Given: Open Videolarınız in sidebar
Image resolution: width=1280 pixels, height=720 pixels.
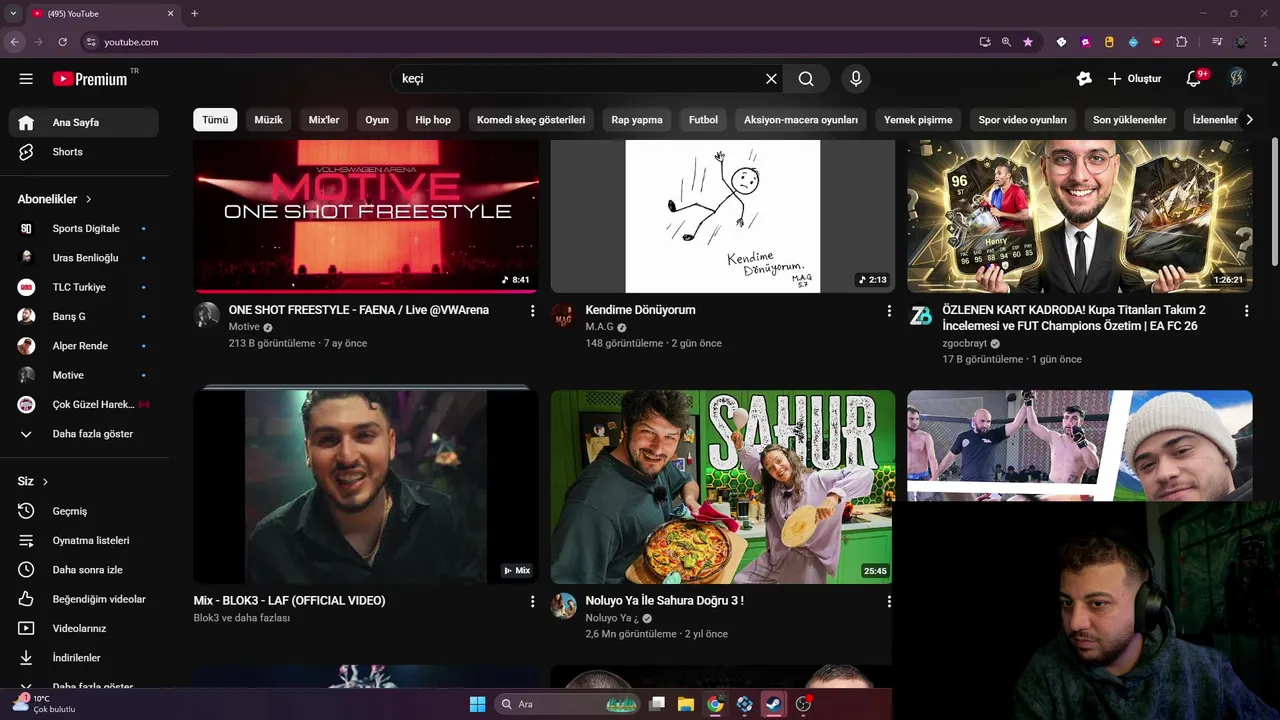Looking at the screenshot, I should pyautogui.click(x=84, y=628).
